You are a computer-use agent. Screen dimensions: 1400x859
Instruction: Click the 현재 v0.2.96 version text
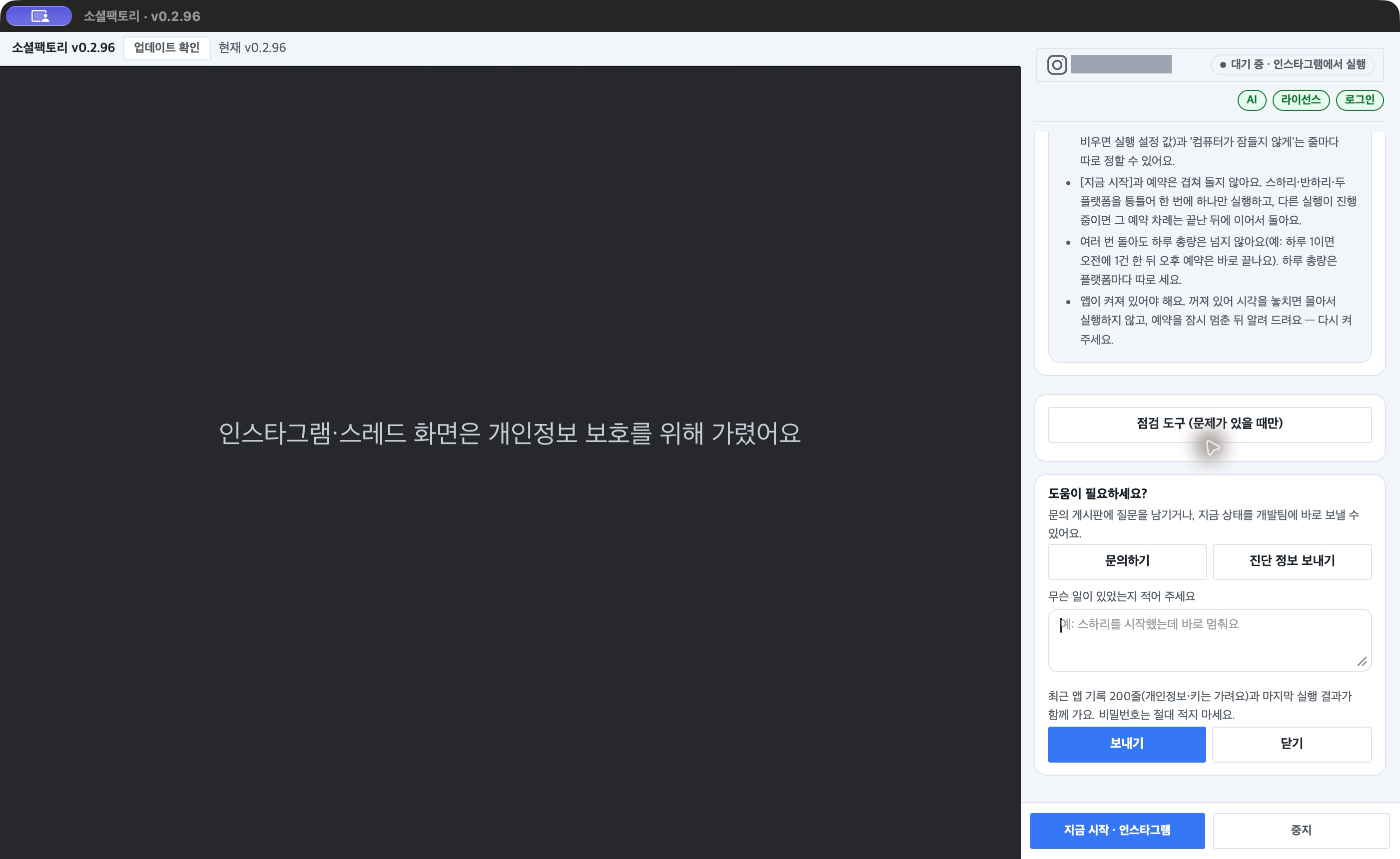(252, 48)
